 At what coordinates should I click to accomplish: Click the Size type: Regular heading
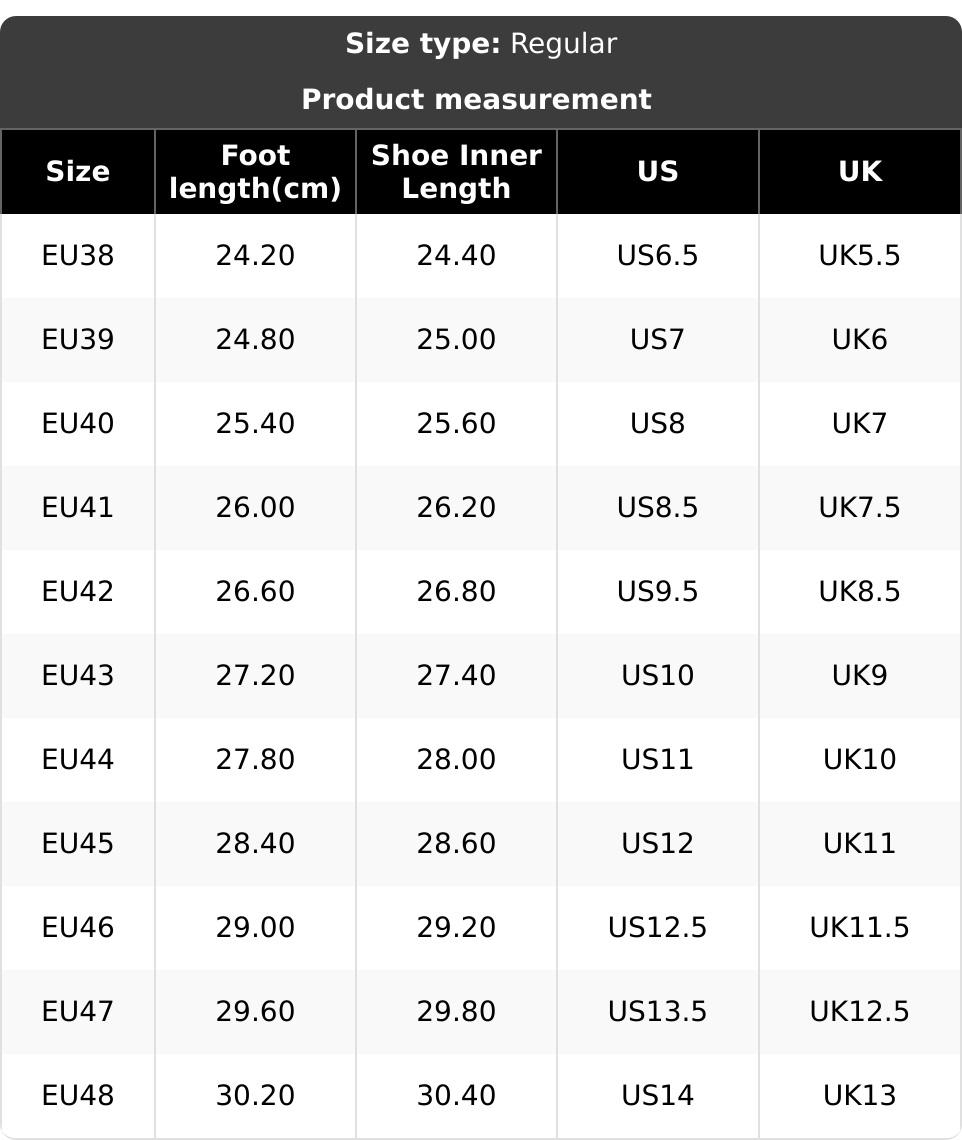coord(481,44)
